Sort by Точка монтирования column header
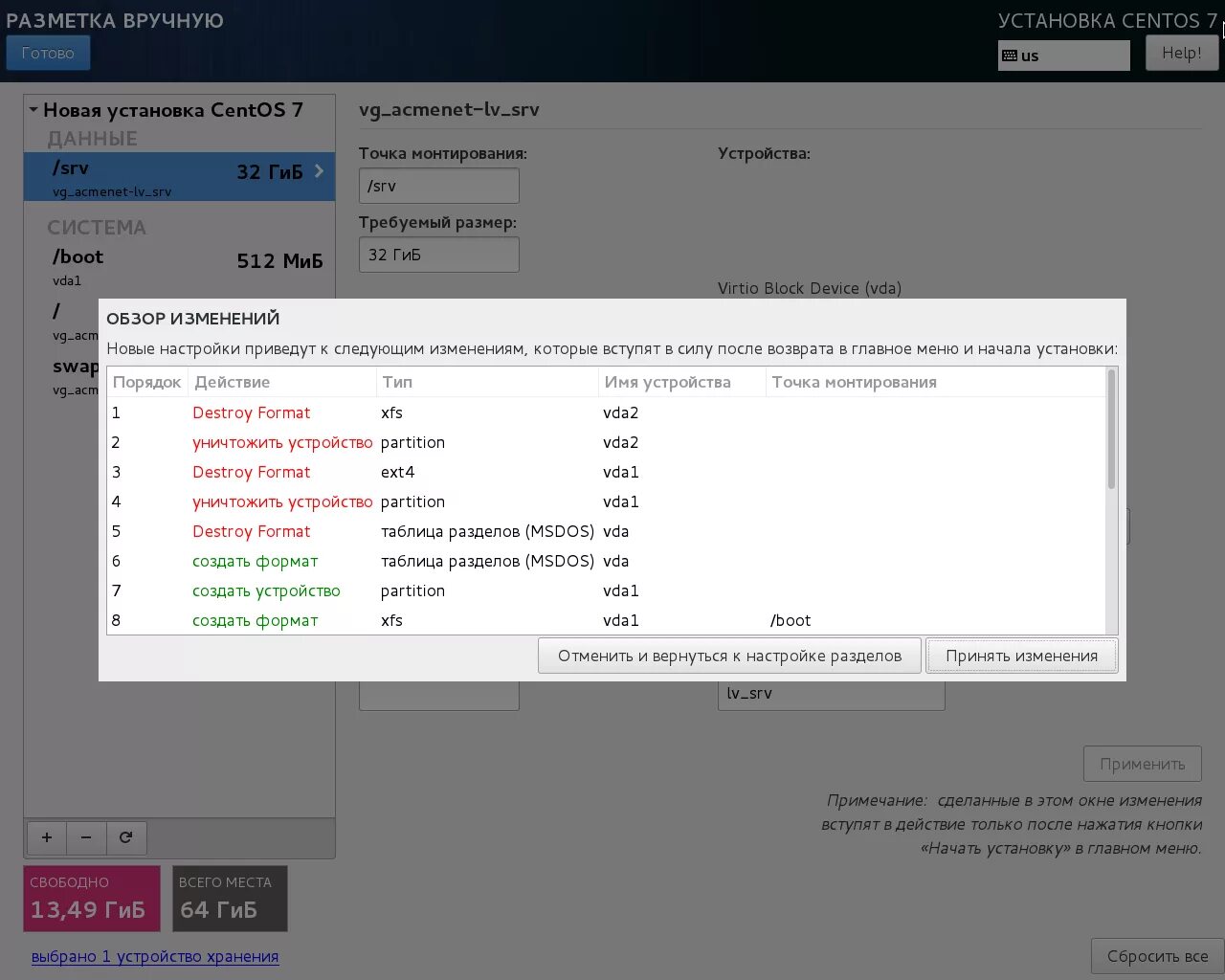 [x=935, y=382]
